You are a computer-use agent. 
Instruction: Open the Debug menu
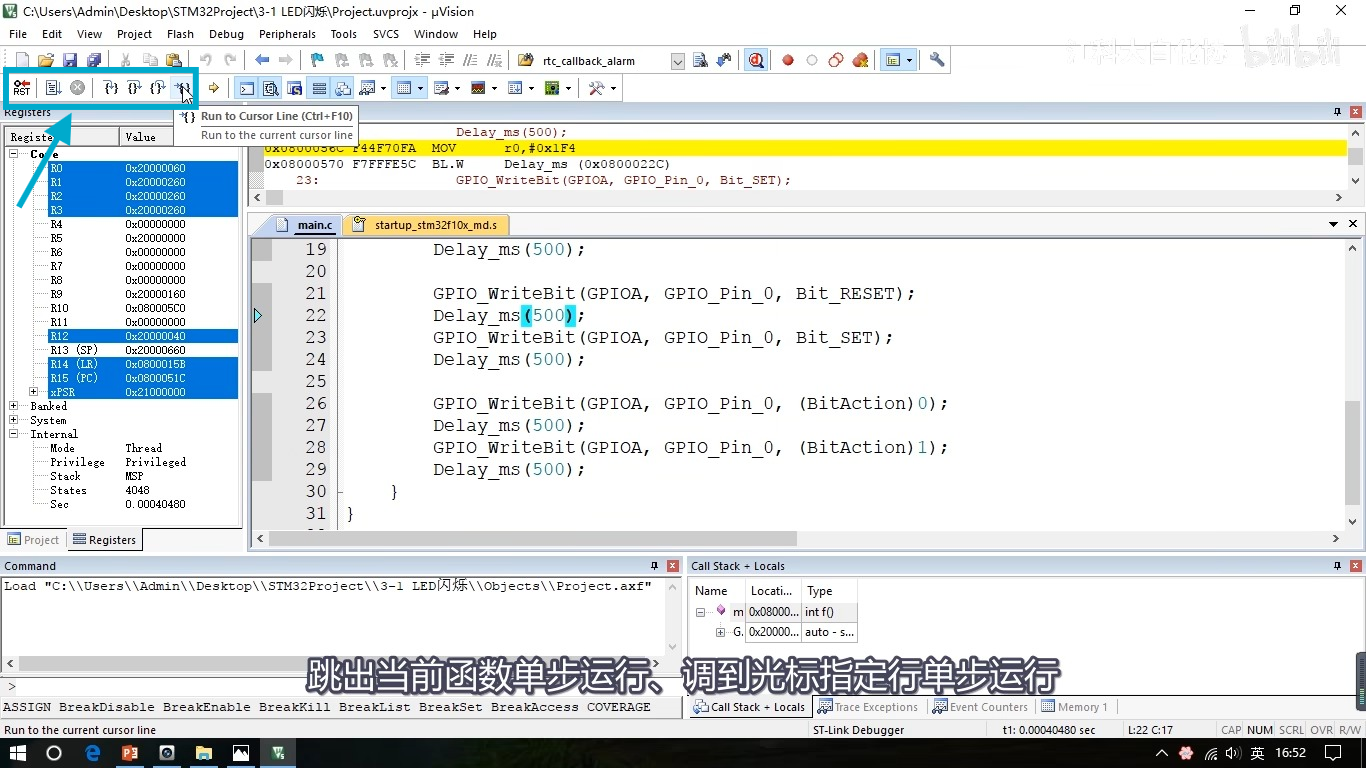click(x=226, y=33)
